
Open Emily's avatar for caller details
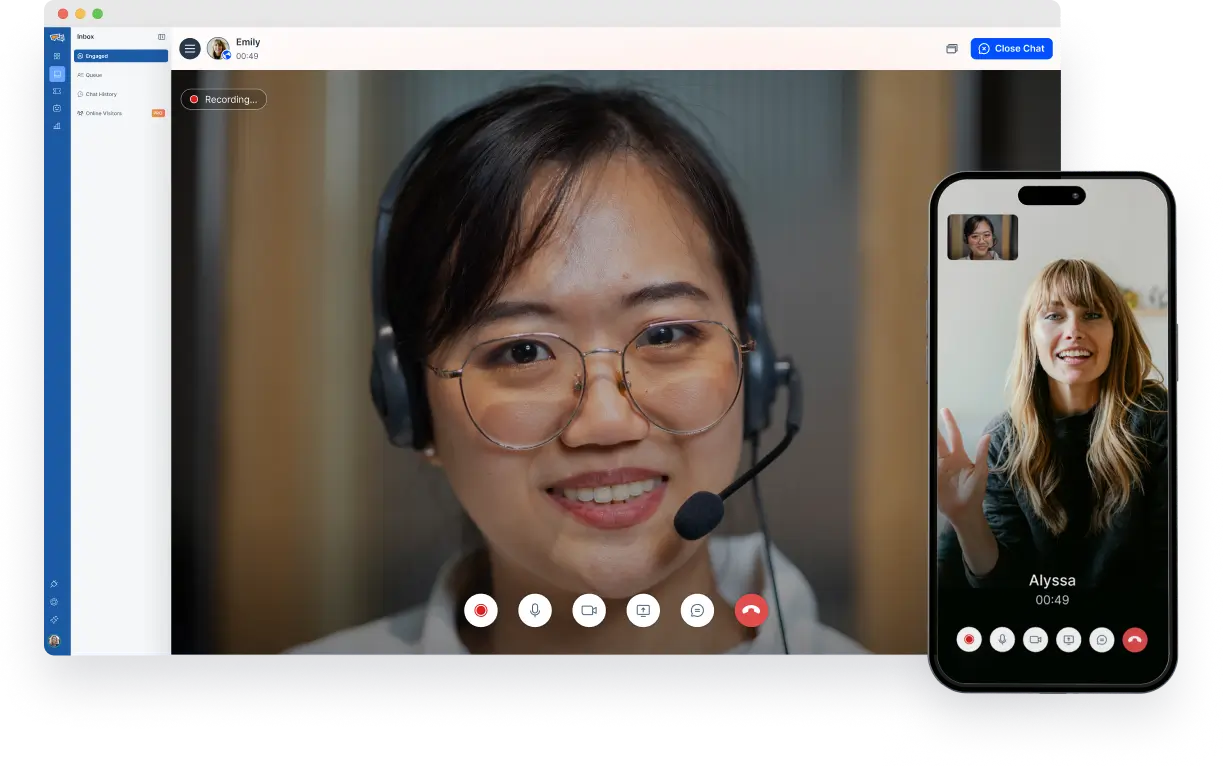coord(218,48)
